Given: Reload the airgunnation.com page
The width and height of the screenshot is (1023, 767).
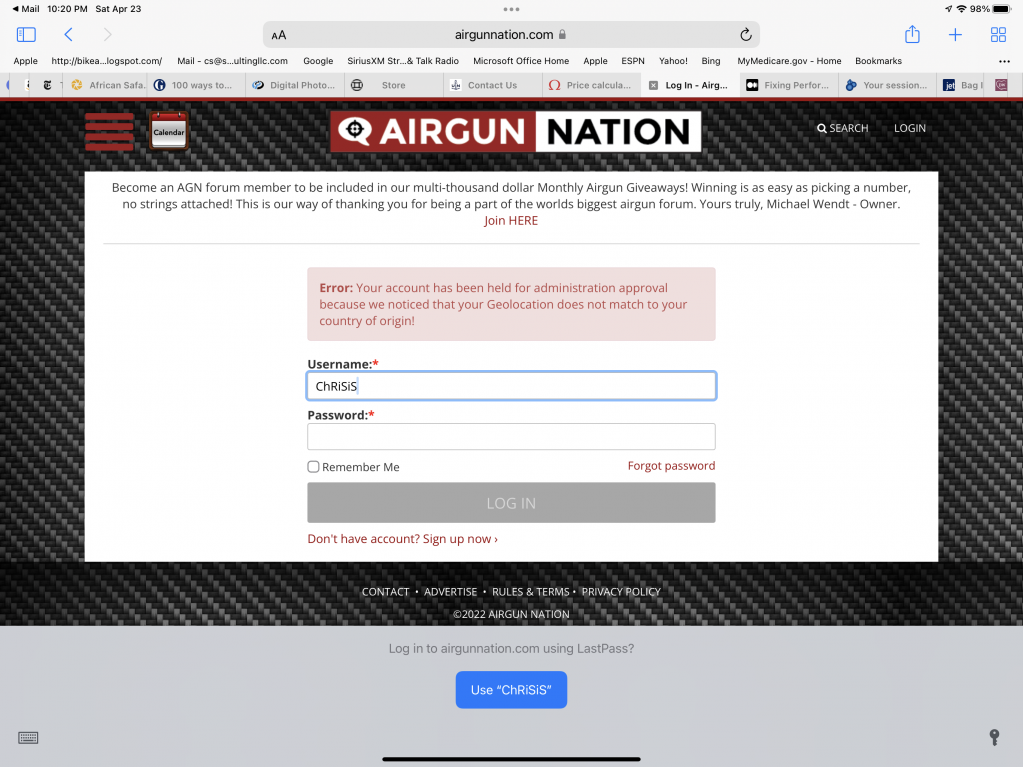Looking at the screenshot, I should click(x=746, y=35).
